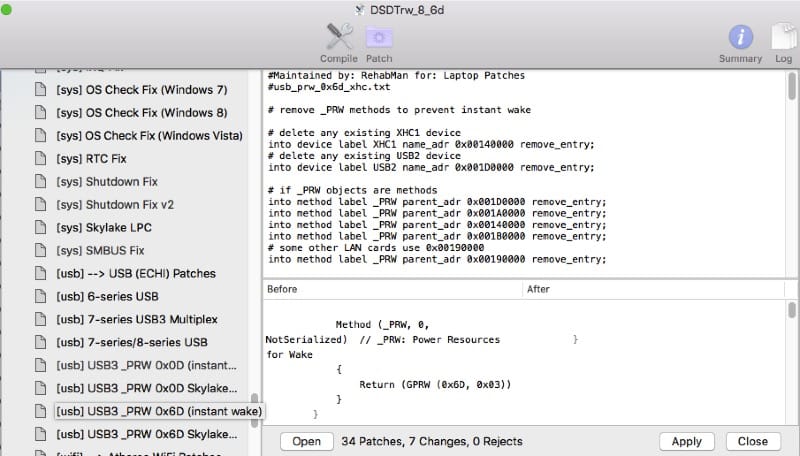Image resolution: width=800 pixels, height=456 pixels.
Task: Select USB3 _PRW 0x6D (instant wake) patch
Action: click(x=159, y=412)
